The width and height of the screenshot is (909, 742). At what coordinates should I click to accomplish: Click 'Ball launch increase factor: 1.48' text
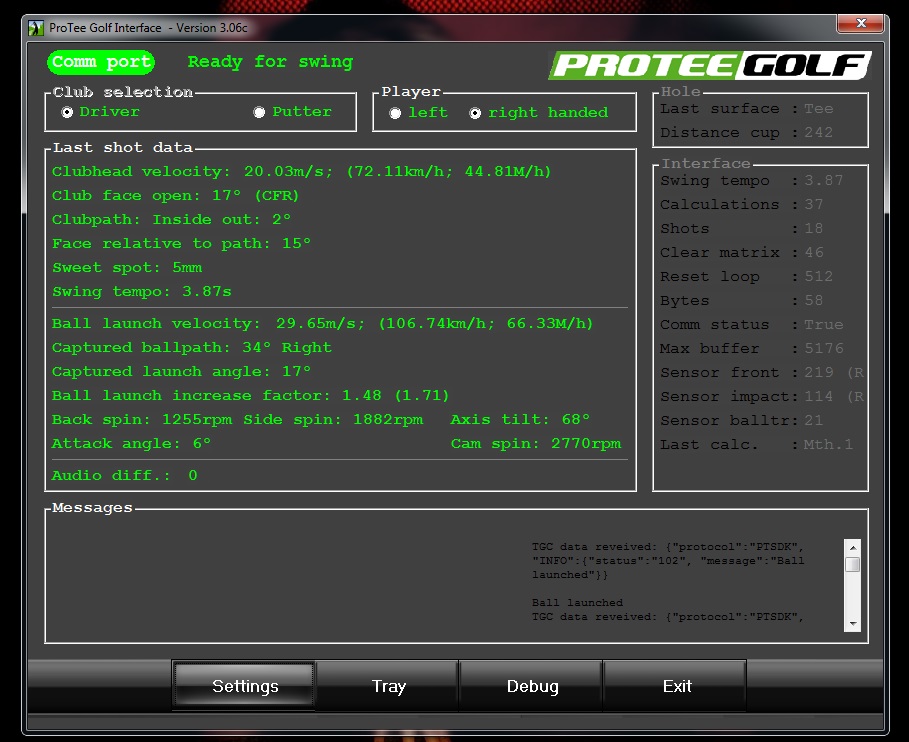click(x=250, y=396)
